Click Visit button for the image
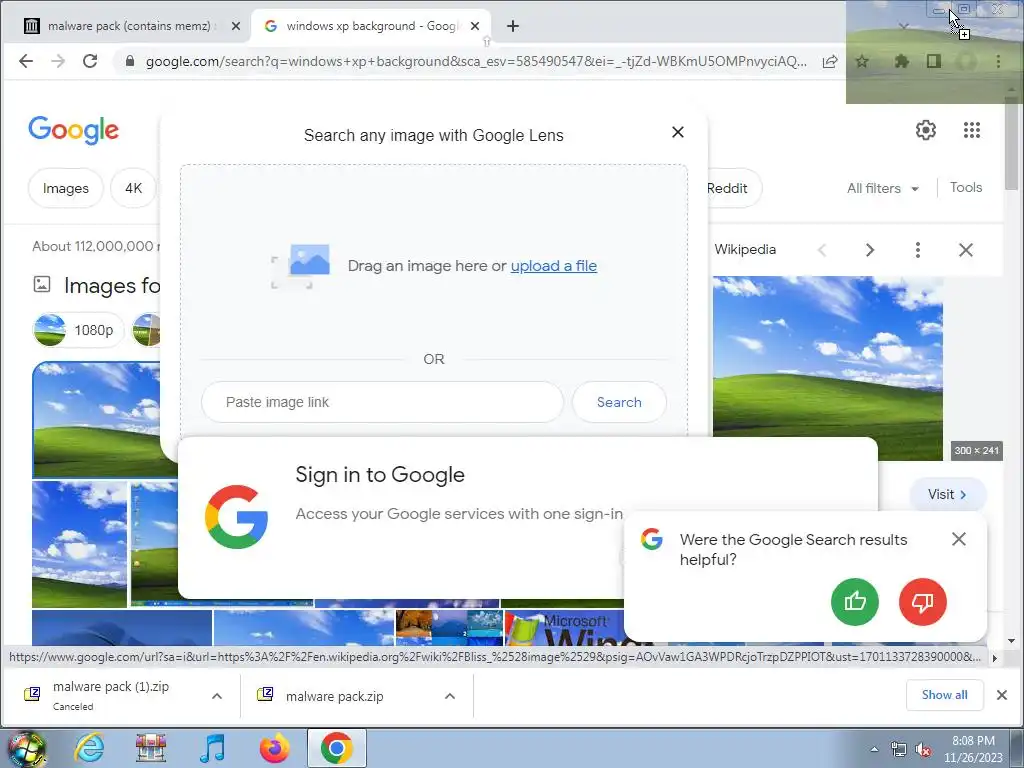 pyautogui.click(x=947, y=494)
